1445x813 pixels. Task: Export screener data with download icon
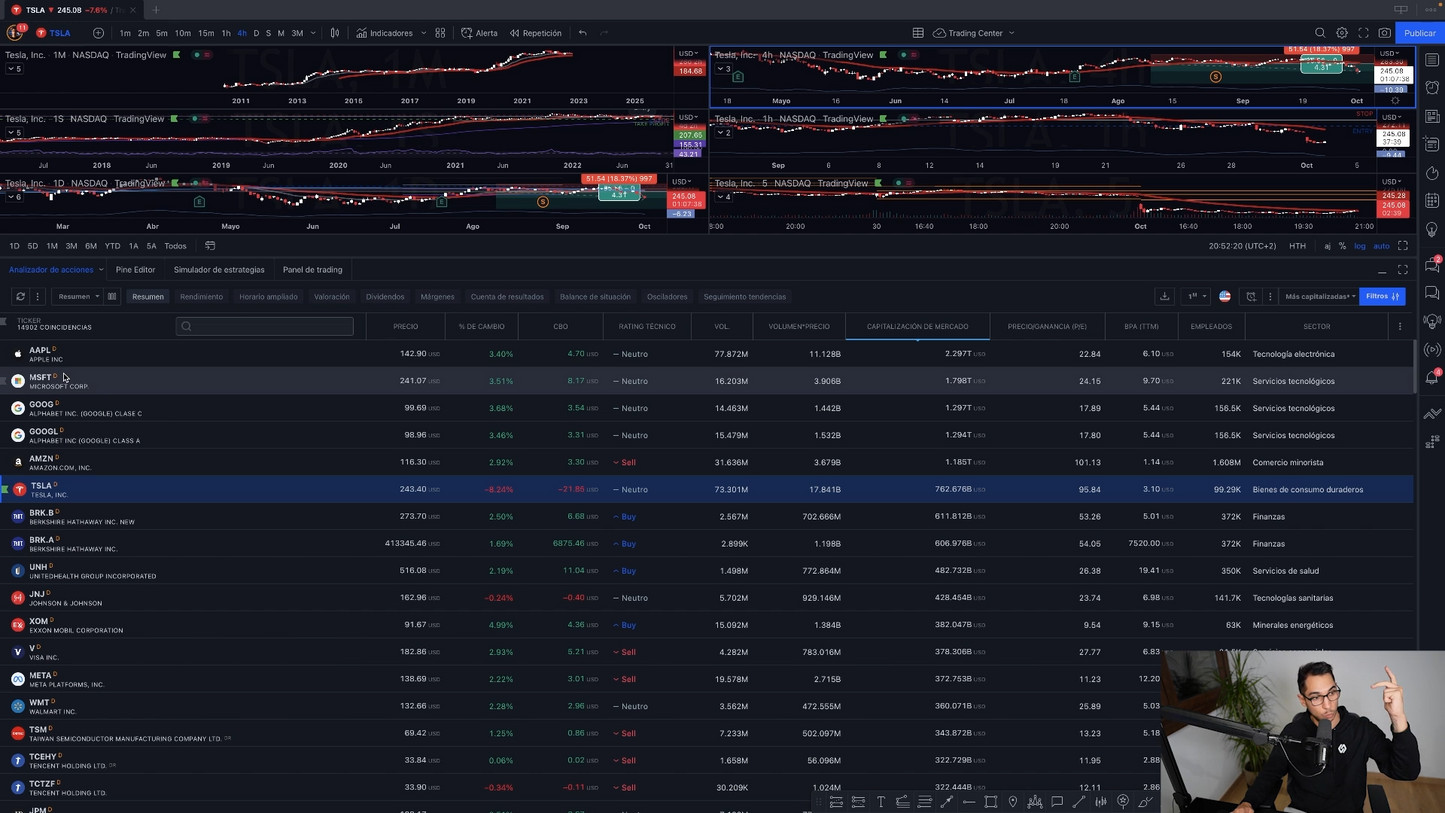tap(1164, 297)
